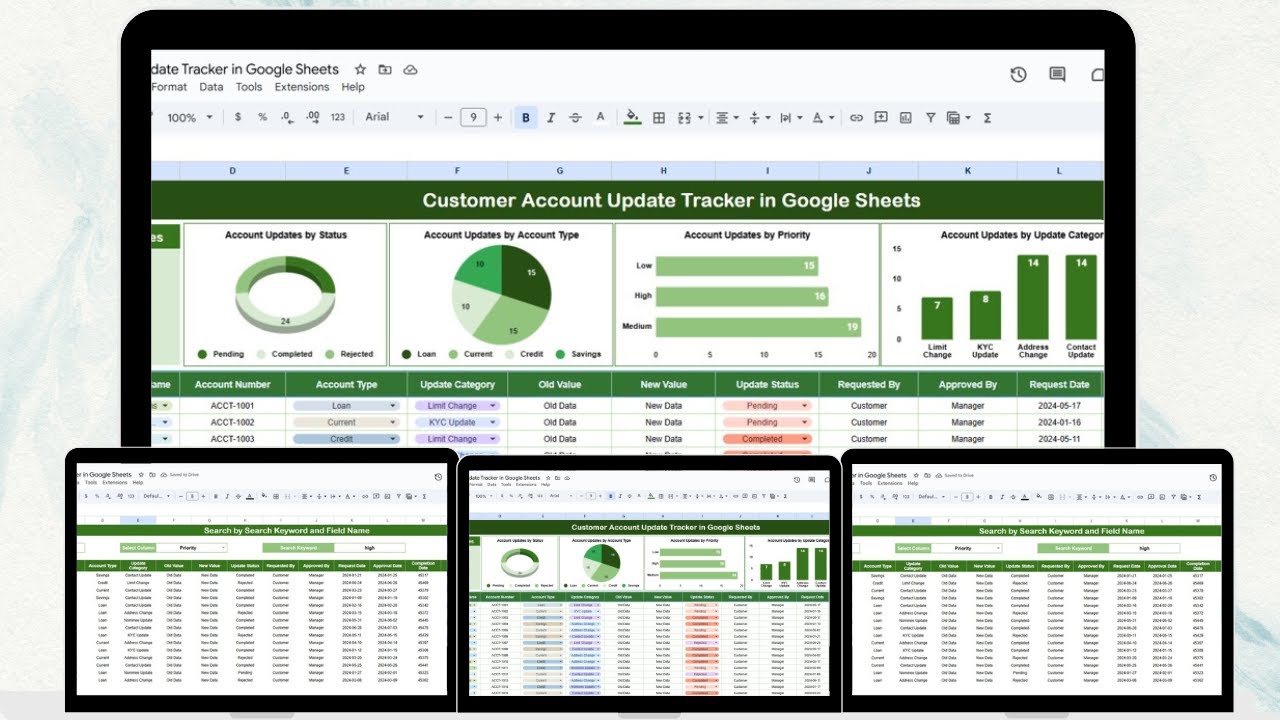Click cell ACCT-1002
The width and height of the screenshot is (1280, 720).
[233, 422]
